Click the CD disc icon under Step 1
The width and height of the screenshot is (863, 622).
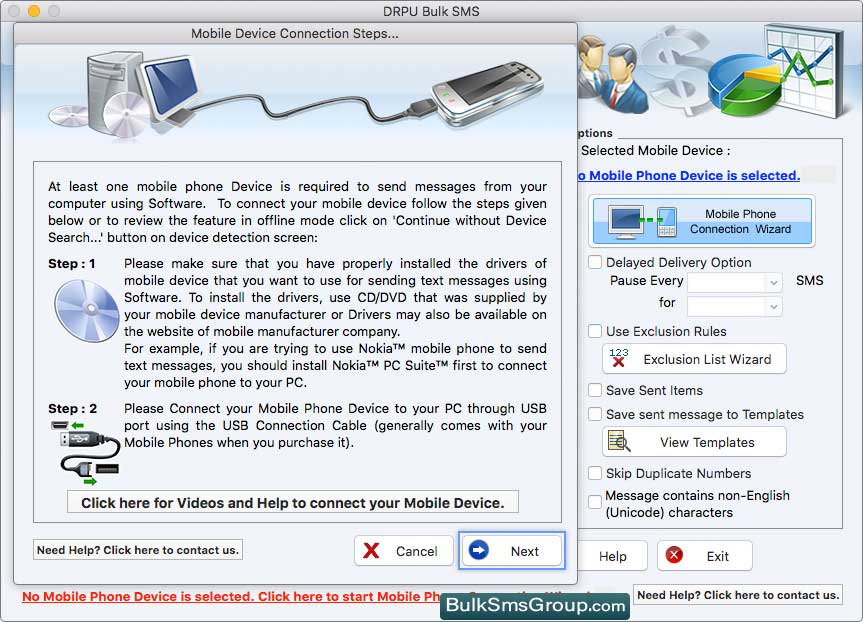click(86, 311)
